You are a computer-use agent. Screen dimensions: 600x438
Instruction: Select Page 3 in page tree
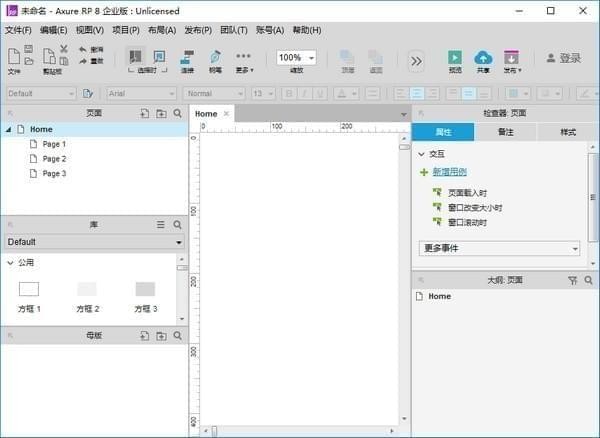(x=54, y=174)
